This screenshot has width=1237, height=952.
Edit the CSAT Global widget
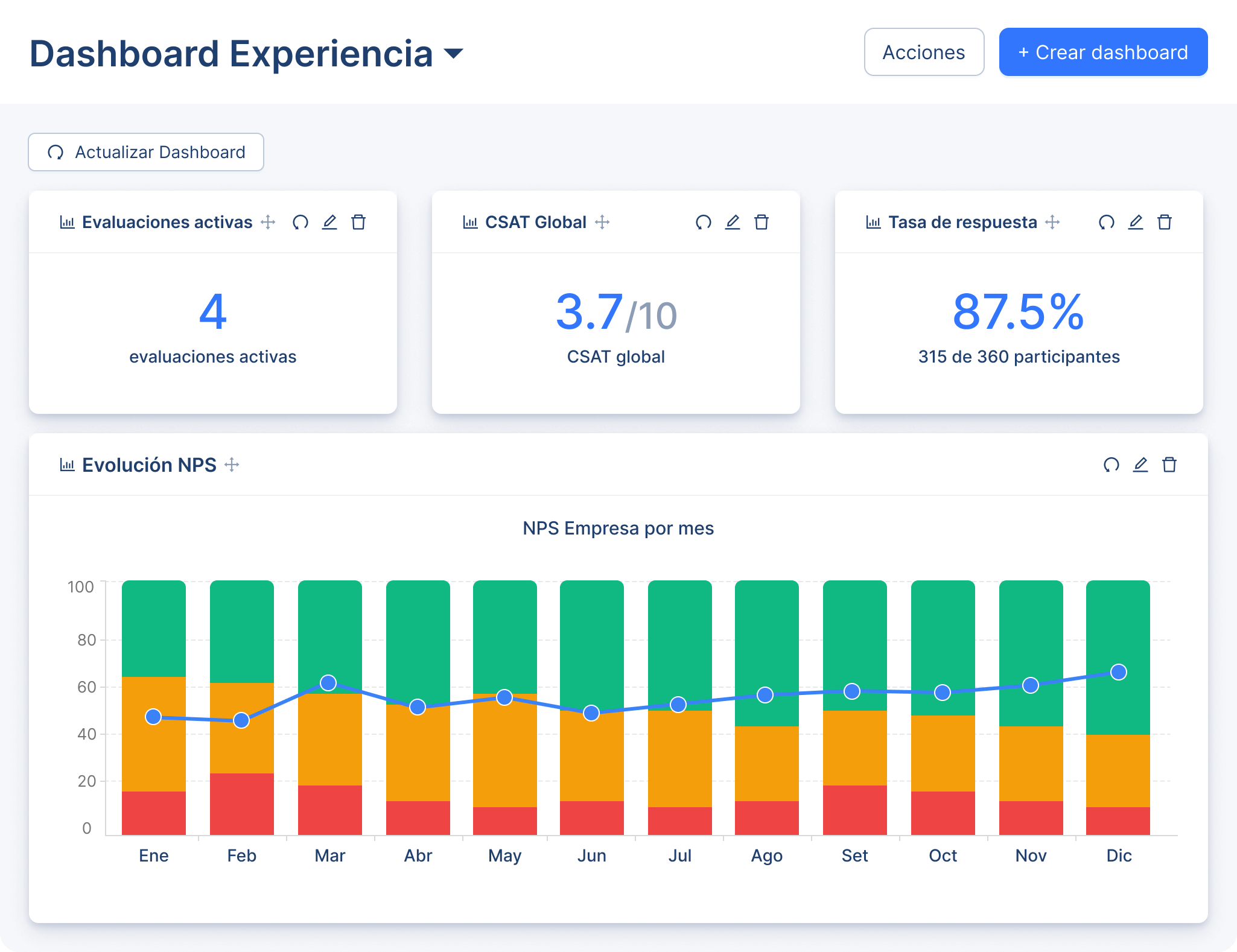coord(732,222)
